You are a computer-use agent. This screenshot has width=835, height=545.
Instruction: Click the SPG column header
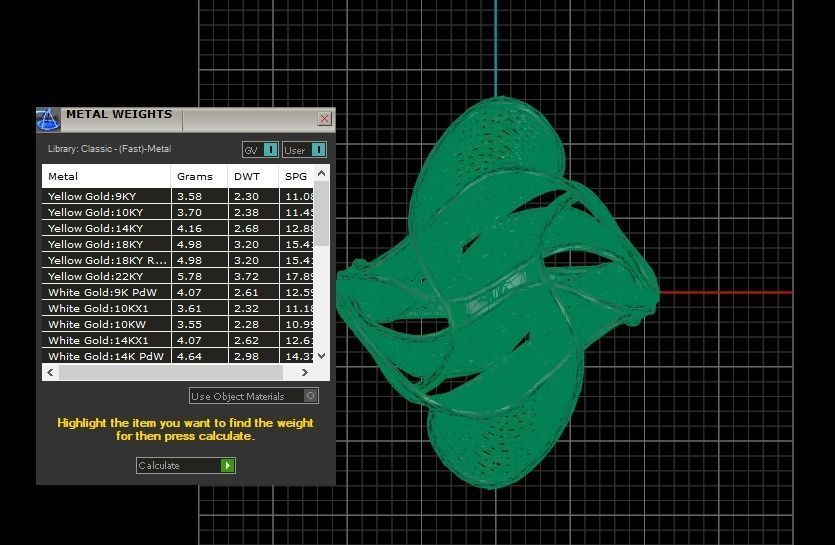tap(297, 176)
